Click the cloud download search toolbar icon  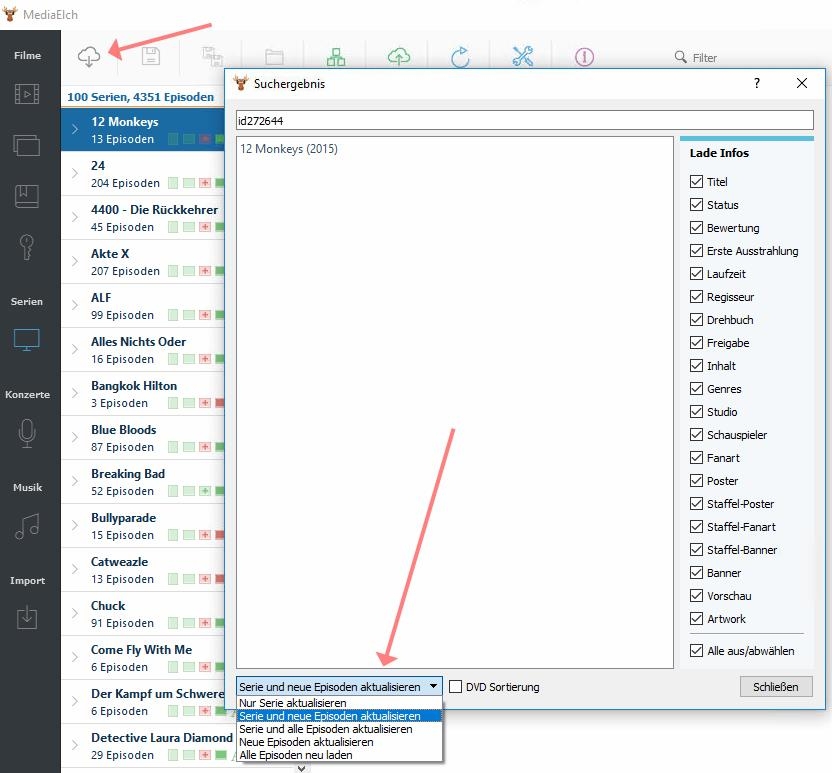tap(89, 57)
